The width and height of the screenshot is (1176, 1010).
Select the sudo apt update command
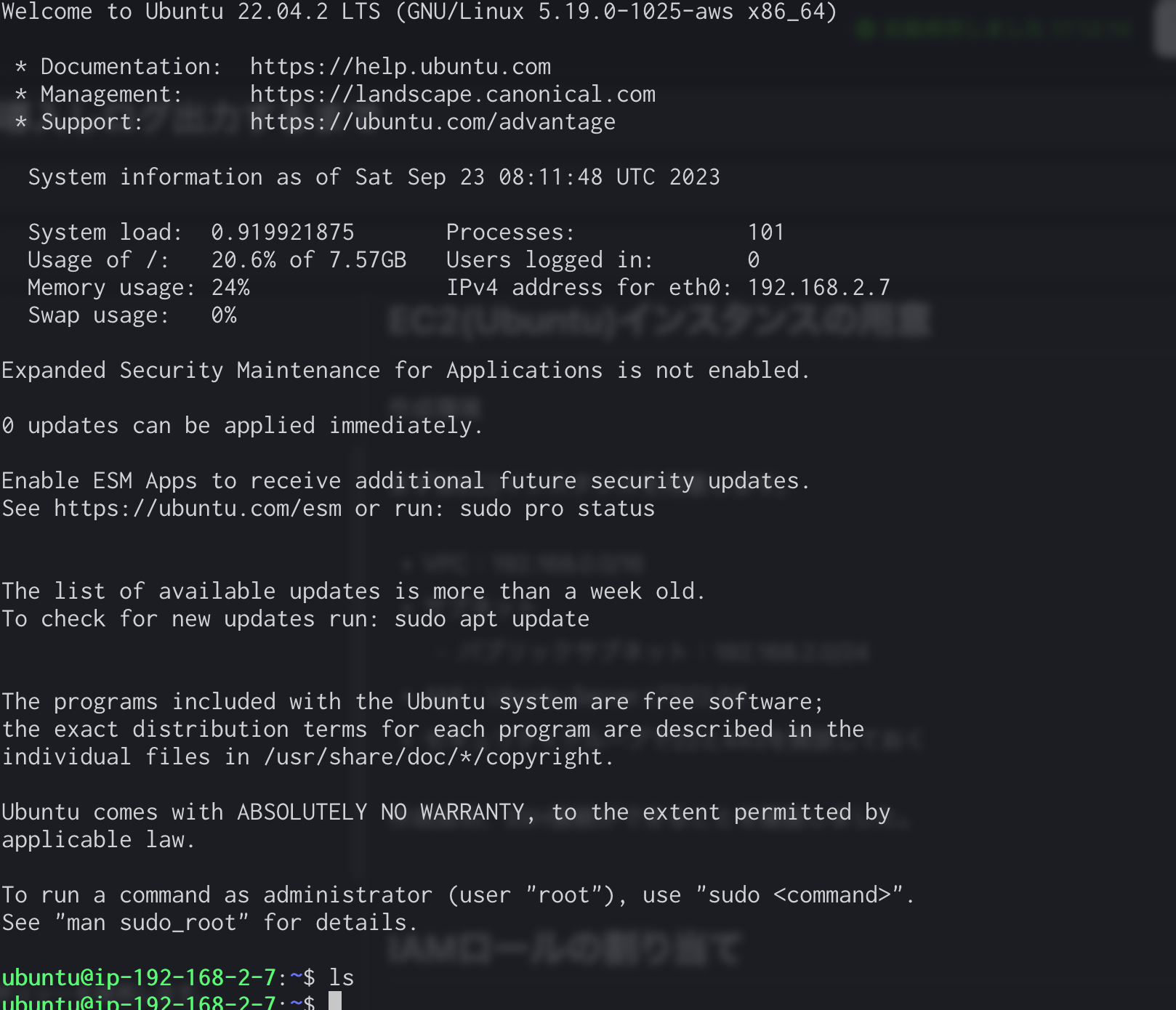(491, 618)
